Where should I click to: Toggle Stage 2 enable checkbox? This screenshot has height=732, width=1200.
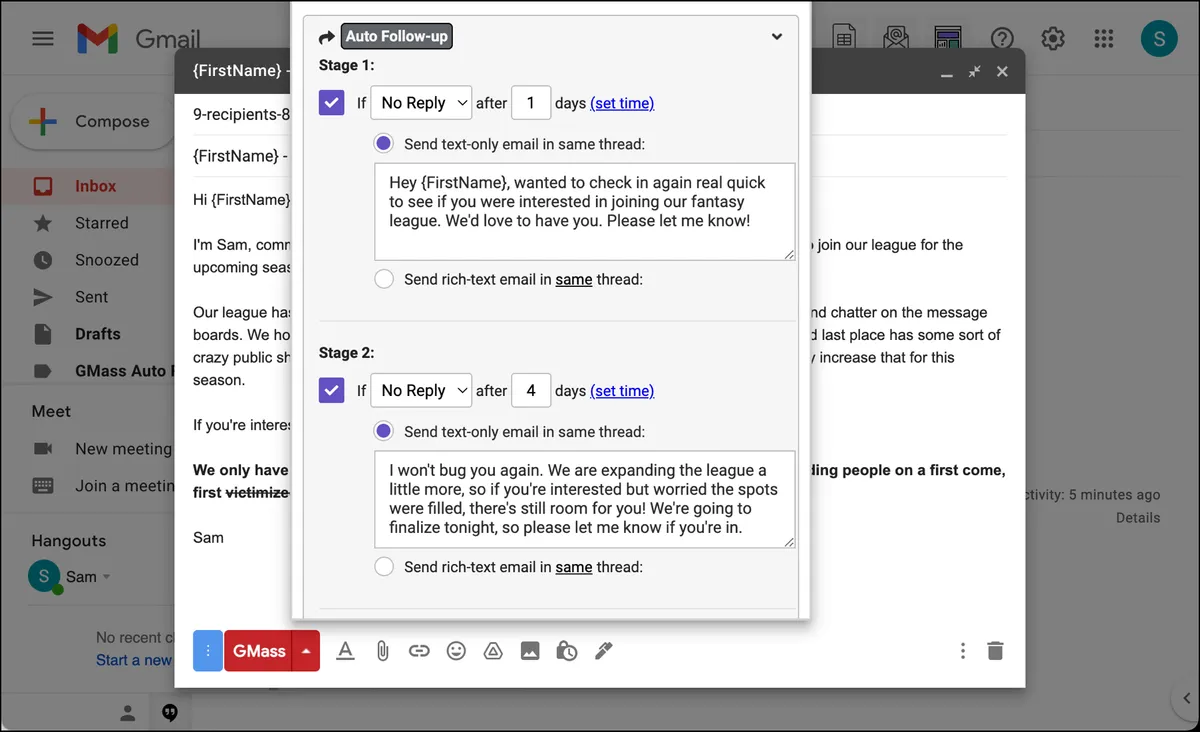coord(332,391)
